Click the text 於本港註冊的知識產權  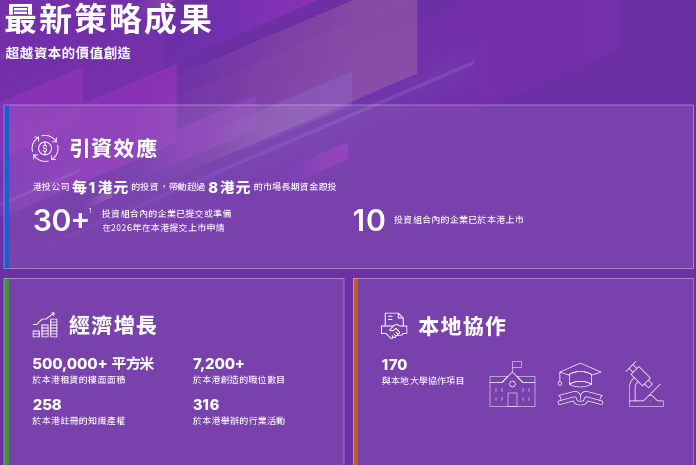(79, 421)
